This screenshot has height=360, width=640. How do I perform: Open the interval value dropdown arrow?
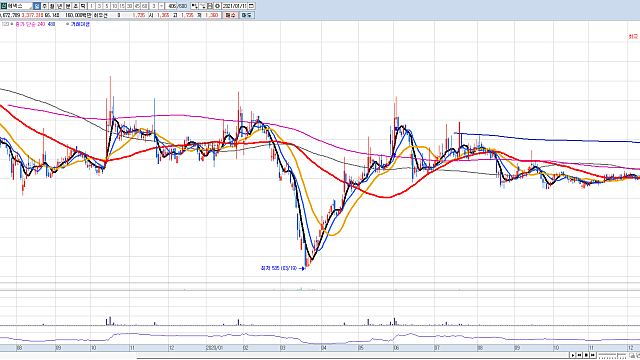tap(161, 6)
